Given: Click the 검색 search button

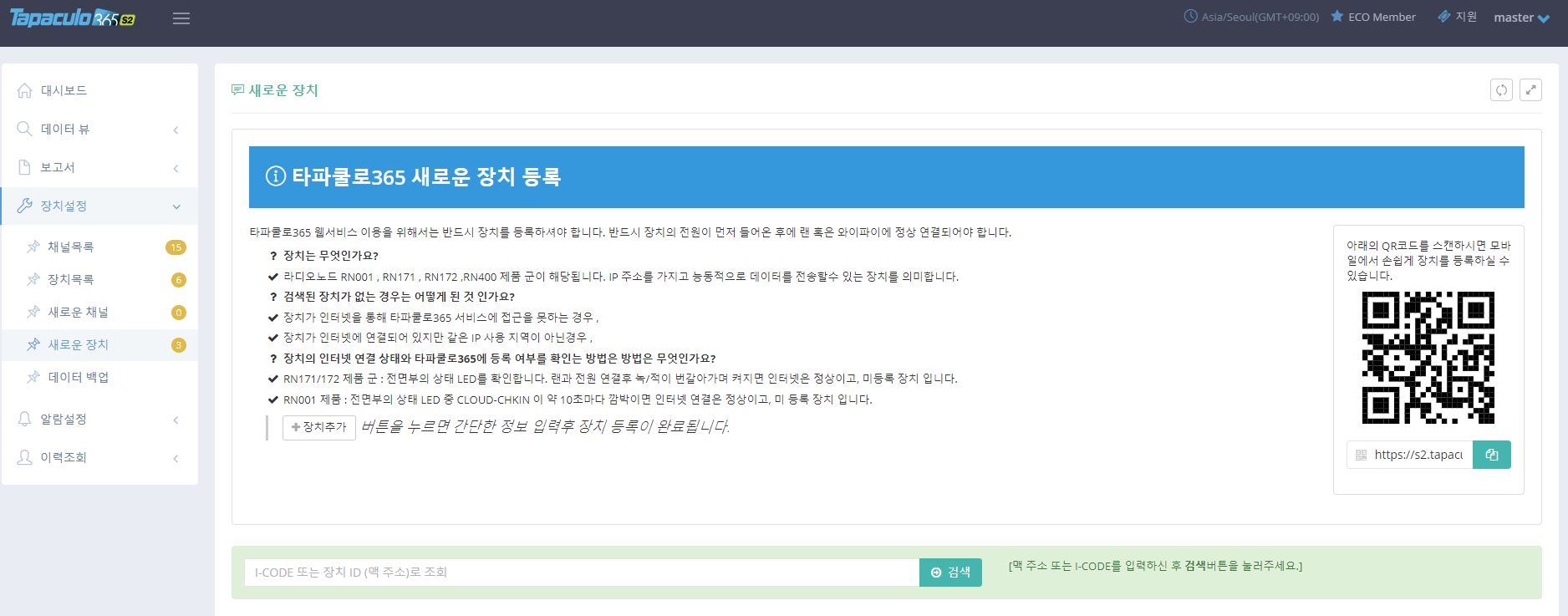Looking at the screenshot, I should [x=950, y=573].
